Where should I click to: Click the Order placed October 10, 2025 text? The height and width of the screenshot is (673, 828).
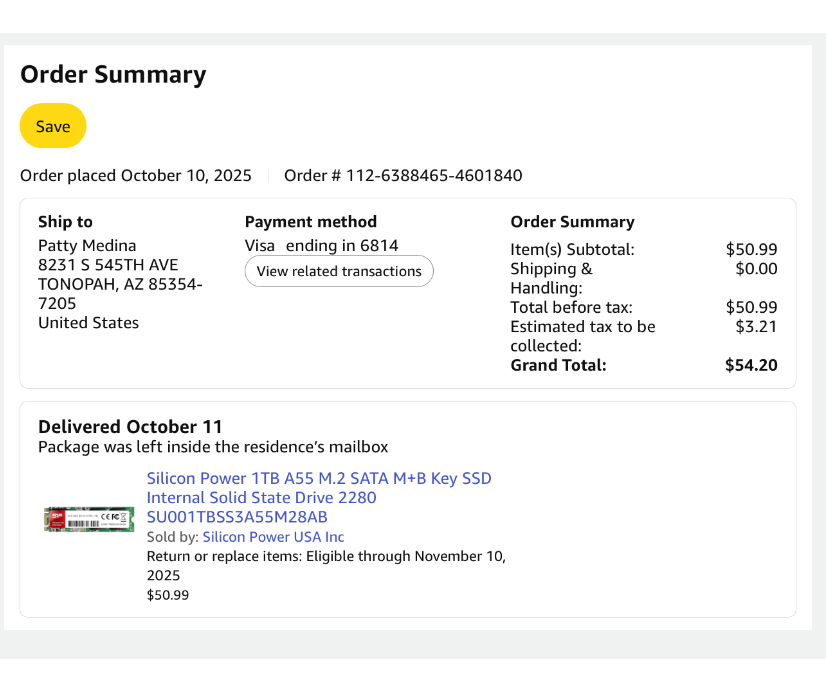136,176
